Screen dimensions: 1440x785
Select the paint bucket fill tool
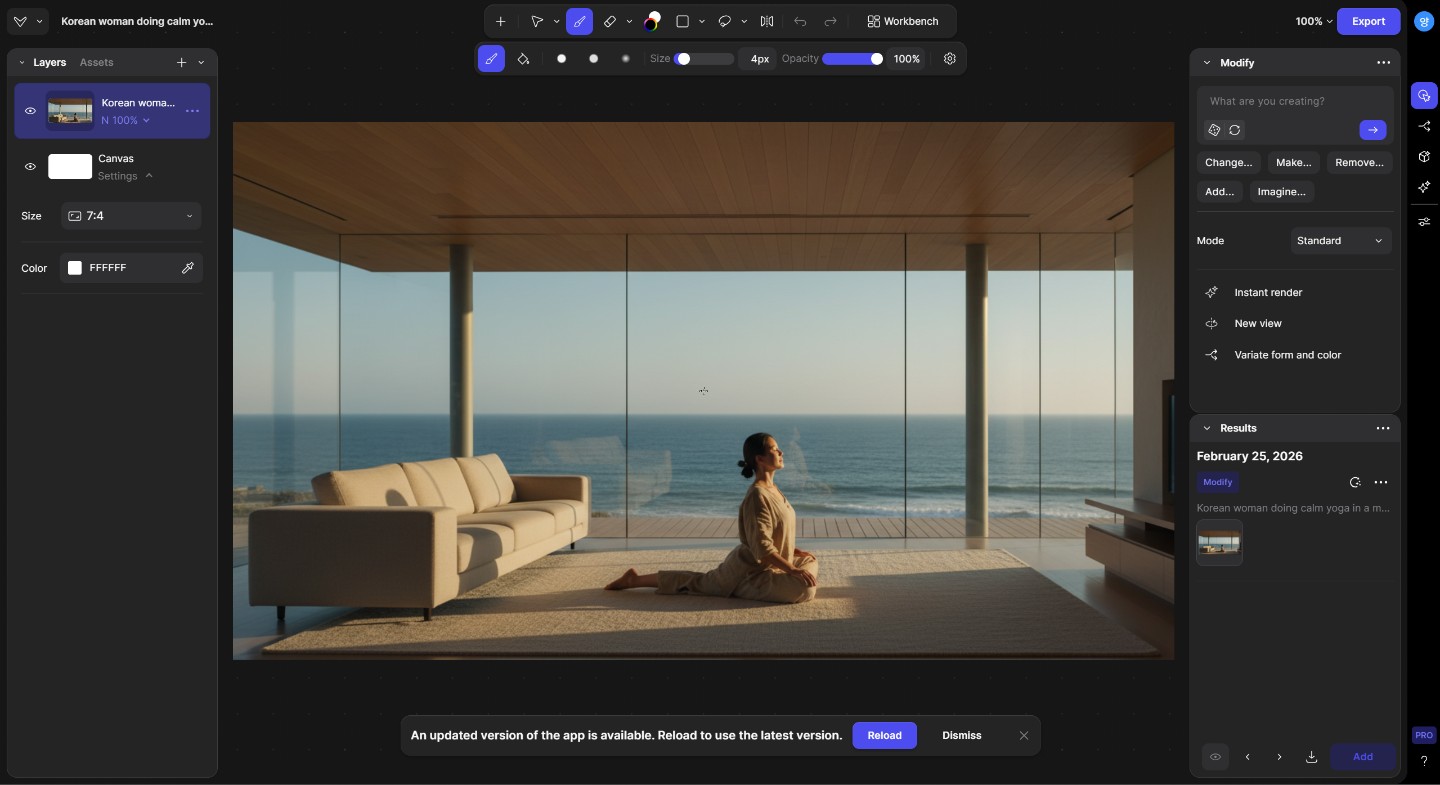[523, 59]
